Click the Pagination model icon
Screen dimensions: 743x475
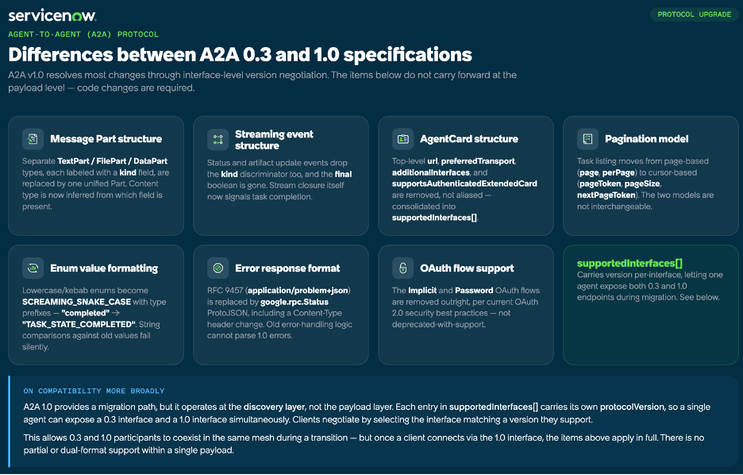pos(588,139)
